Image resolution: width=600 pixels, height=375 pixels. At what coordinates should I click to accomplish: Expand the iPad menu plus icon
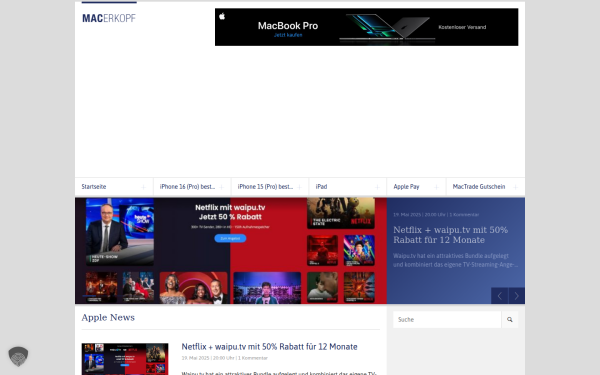(377, 187)
